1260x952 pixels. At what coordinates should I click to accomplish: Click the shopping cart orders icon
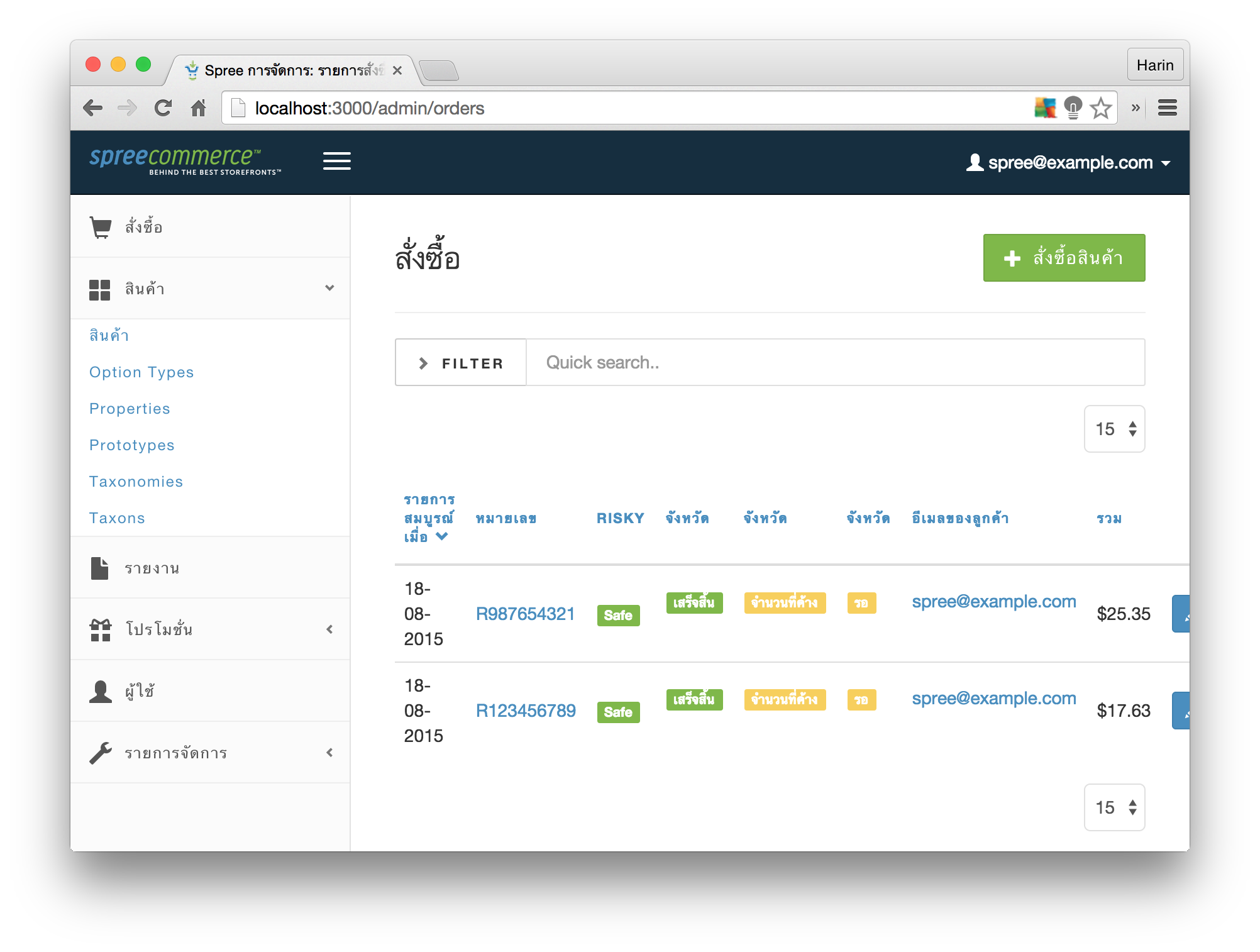click(101, 227)
